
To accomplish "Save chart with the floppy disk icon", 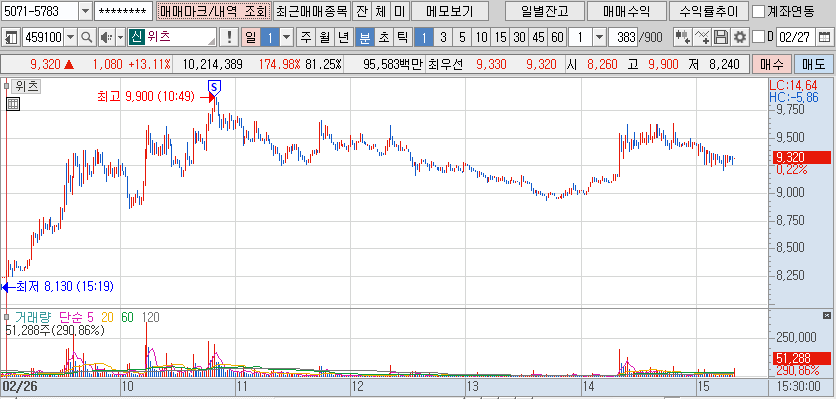I will (x=720, y=37).
